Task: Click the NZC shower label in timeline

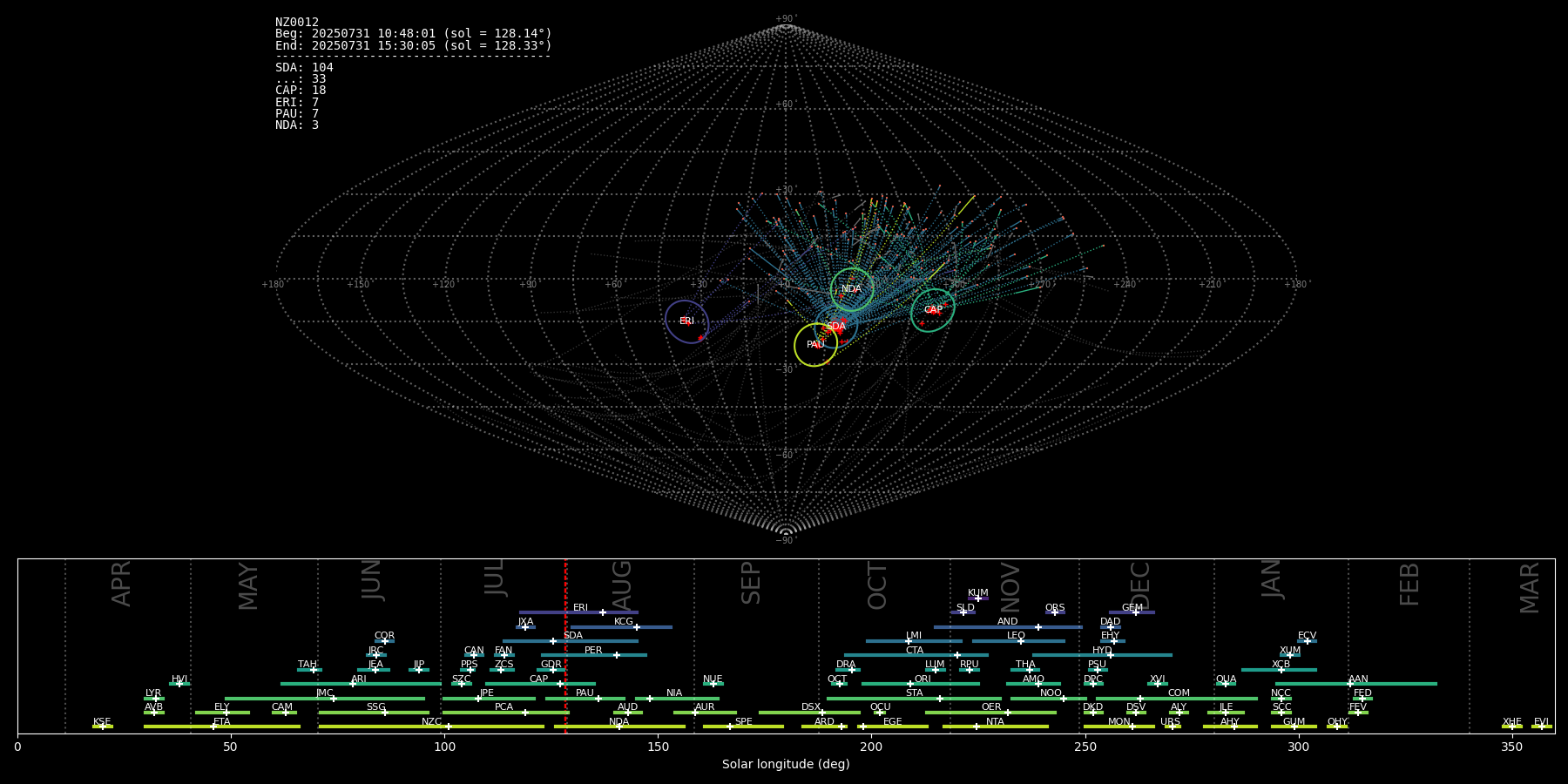Action: [x=431, y=722]
